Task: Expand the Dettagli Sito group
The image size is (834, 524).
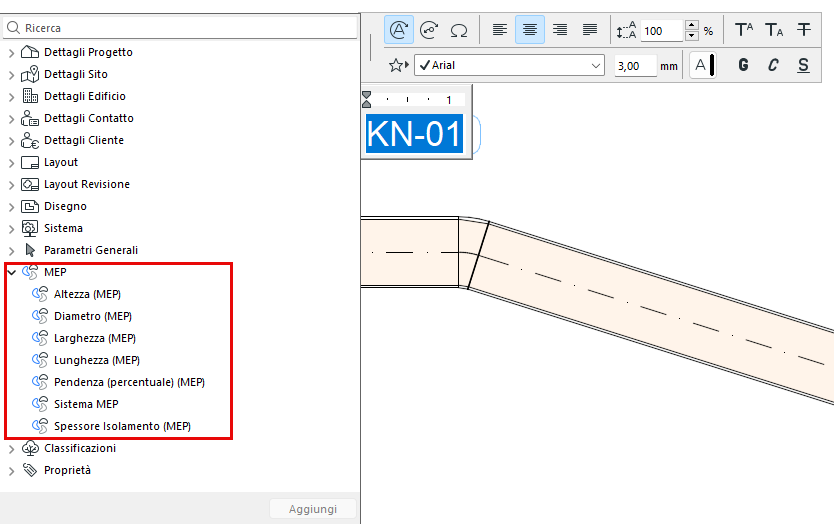Action: click(x=12, y=75)
